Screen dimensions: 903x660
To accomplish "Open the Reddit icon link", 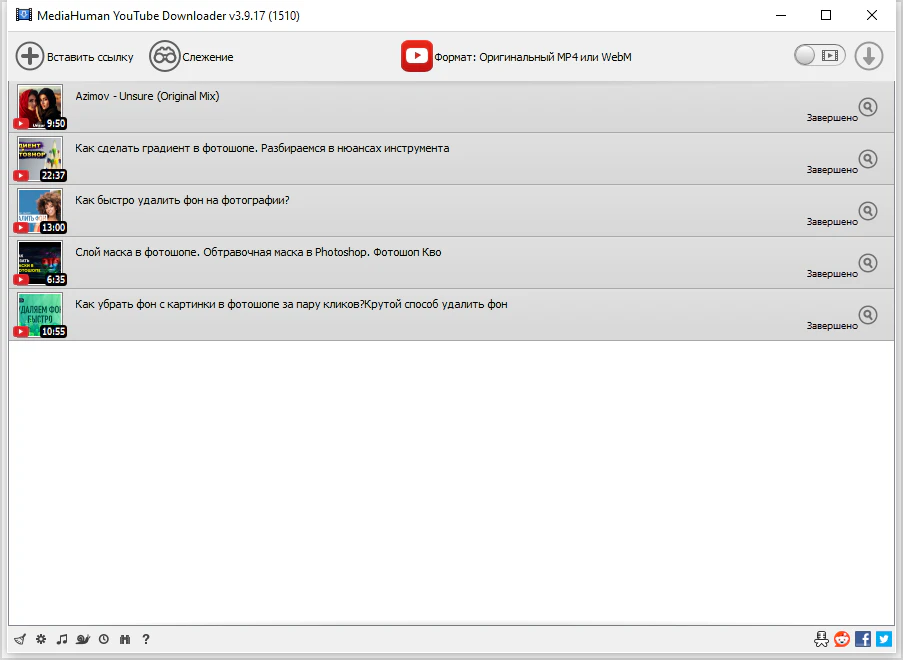I will click(842, 639).
